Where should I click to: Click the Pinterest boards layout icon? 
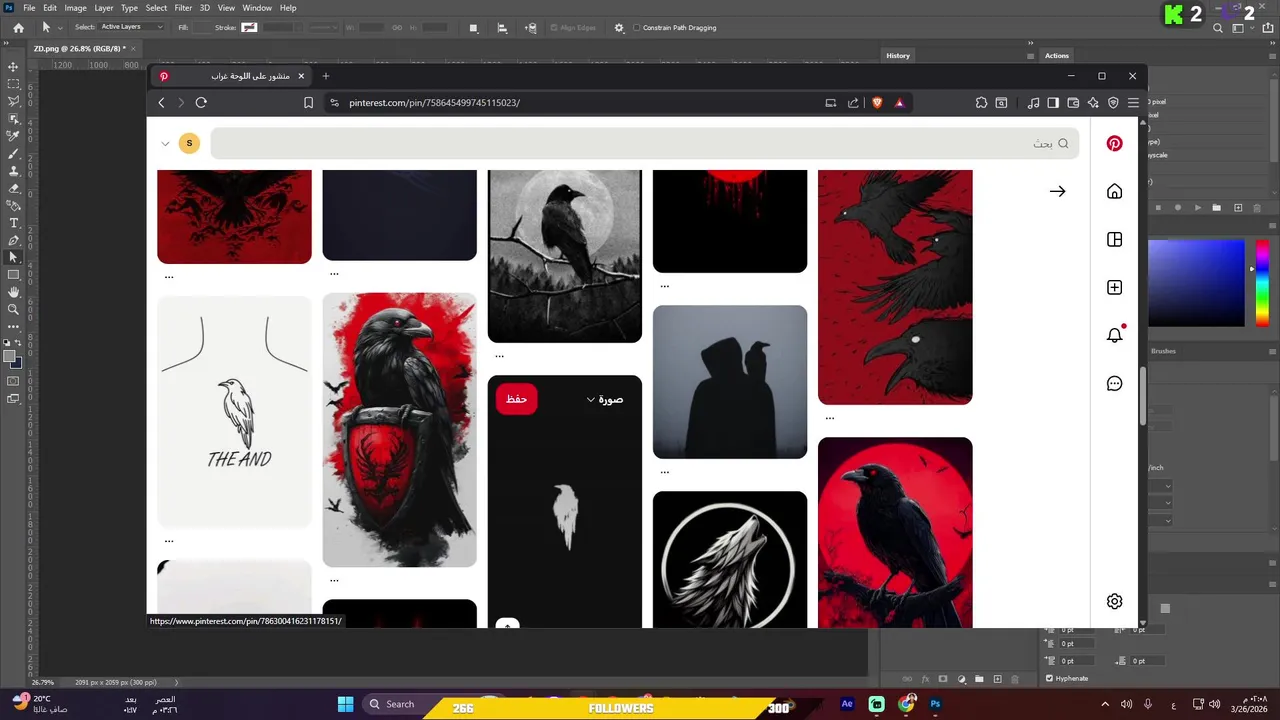1114,239
